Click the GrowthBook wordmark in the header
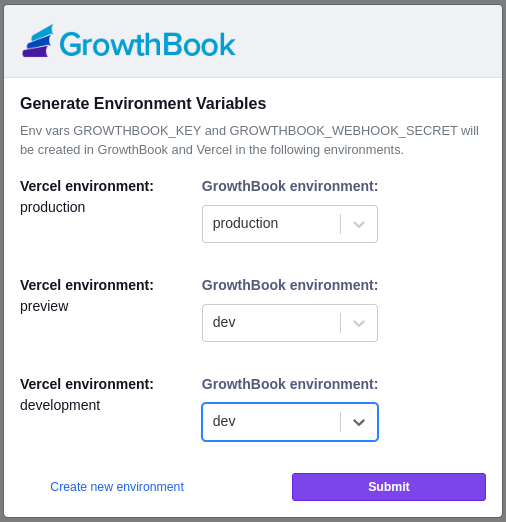The height and width of the screenshot is (522, 506). tap(148, 44)
